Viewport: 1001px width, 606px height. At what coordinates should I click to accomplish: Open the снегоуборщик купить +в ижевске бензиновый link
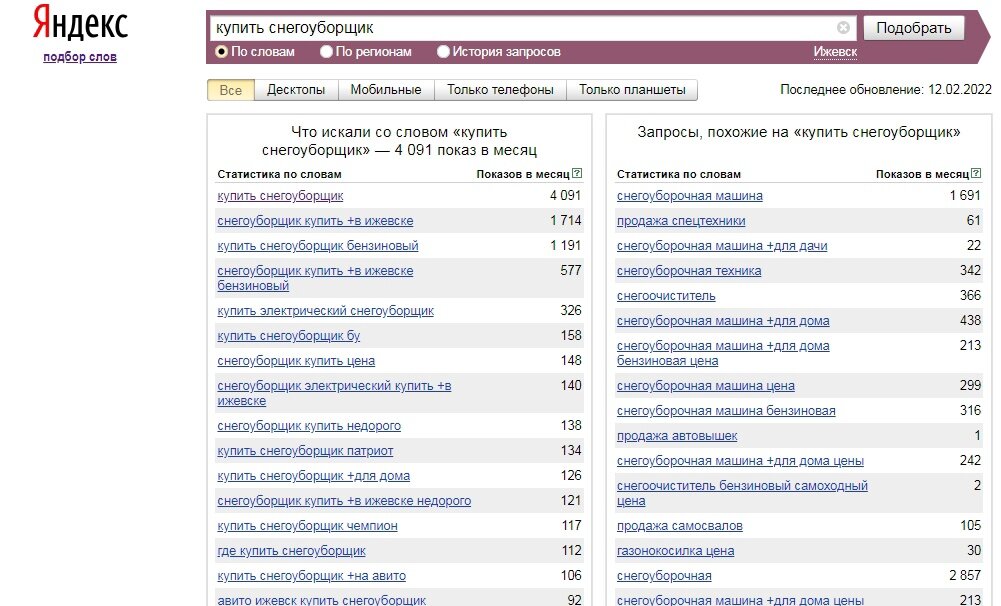315,278
